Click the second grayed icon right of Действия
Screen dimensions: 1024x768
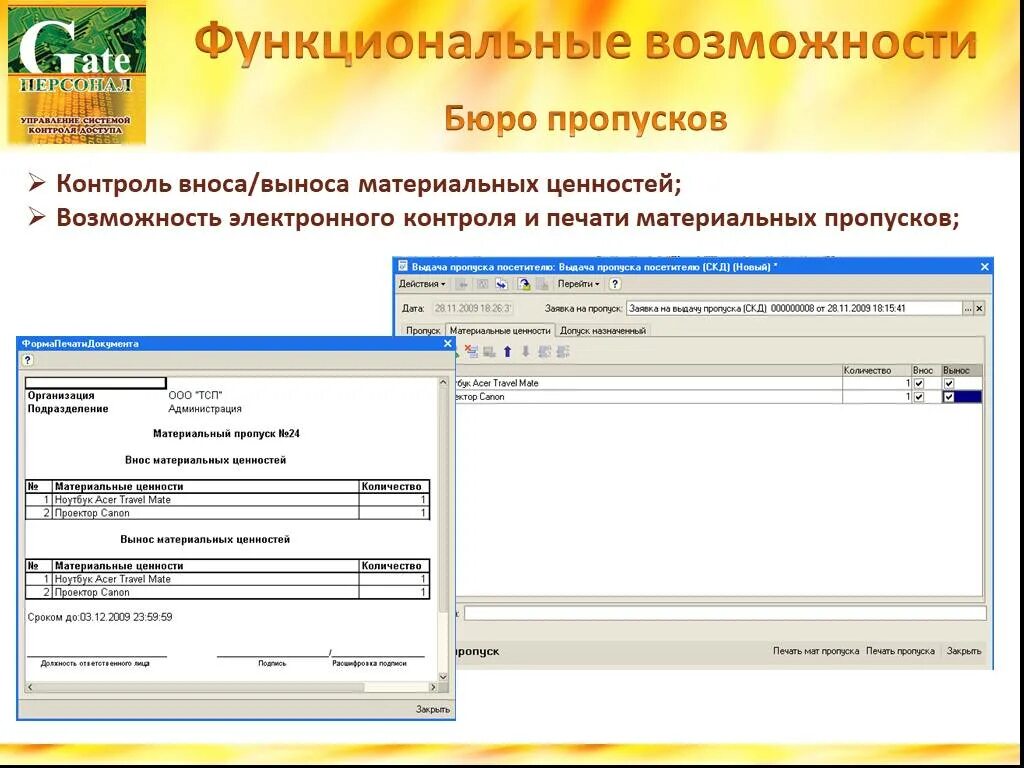click(x=483, y=284)
